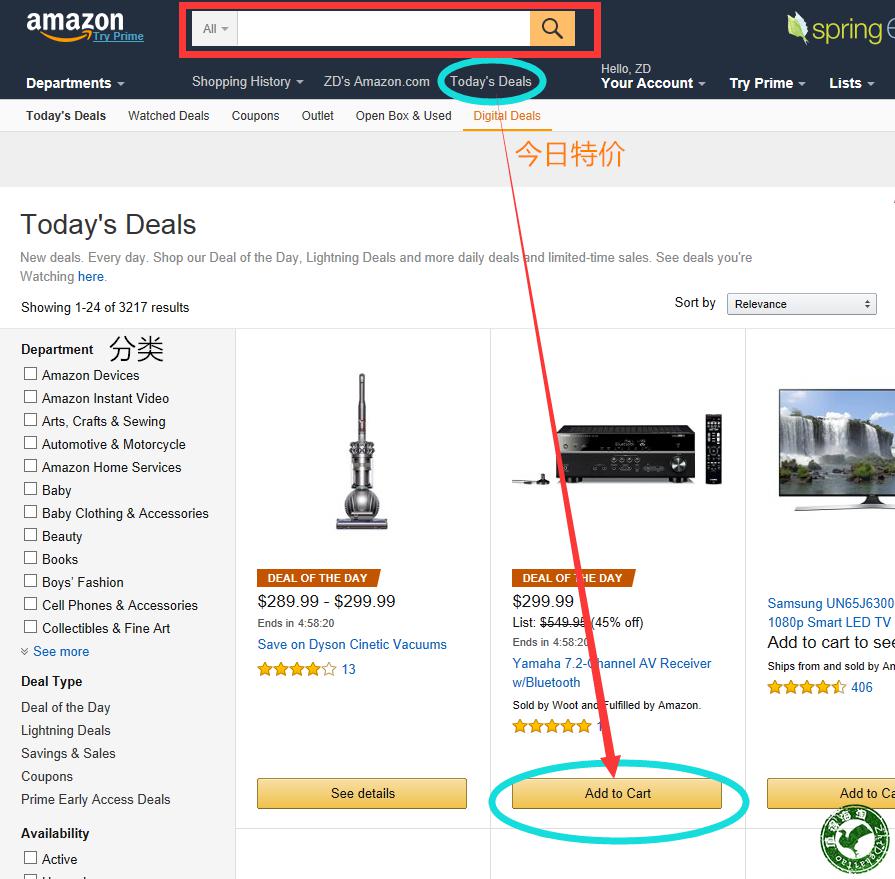Click the spring leaf banner icon
Viewport: 895px width, 879px height.
pyautogui.click(x=797, y=27)
